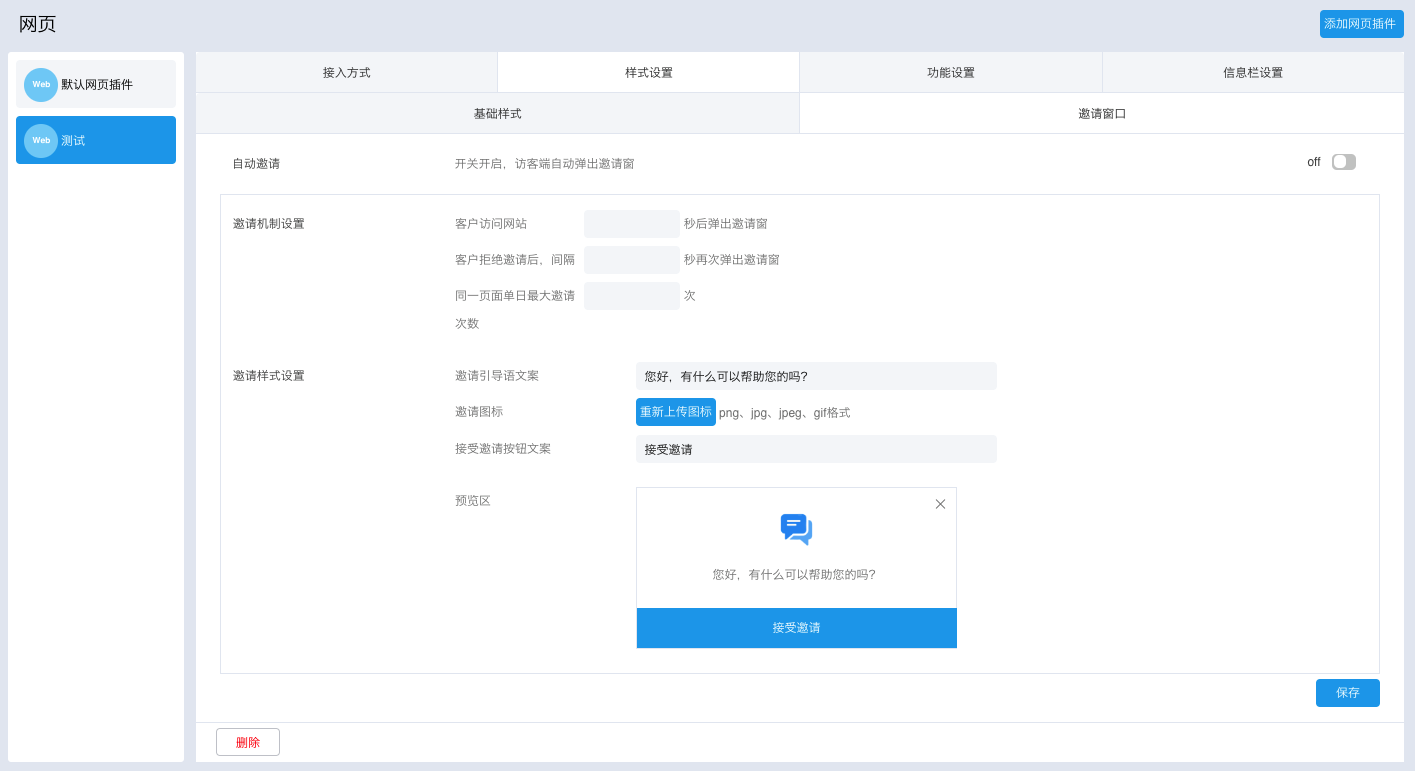Click 接受邀请 button in the preview
This screenshot has height=771, width=1415.
pos(796,628)
